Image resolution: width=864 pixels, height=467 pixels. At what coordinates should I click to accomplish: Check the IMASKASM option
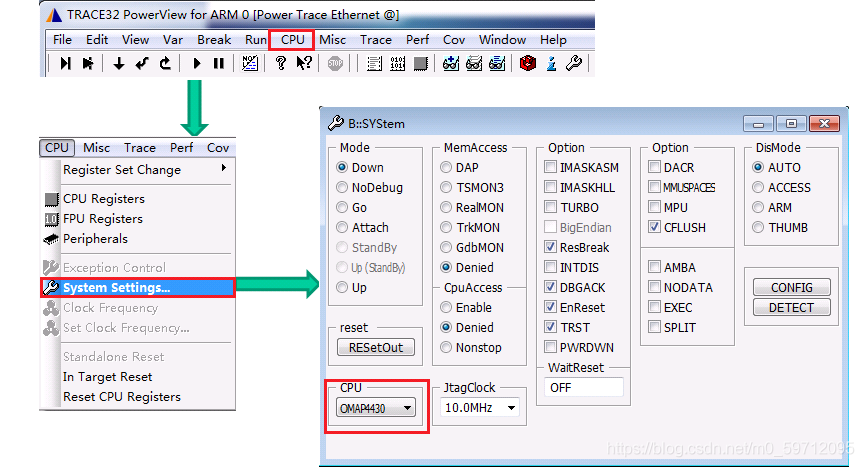550,167
